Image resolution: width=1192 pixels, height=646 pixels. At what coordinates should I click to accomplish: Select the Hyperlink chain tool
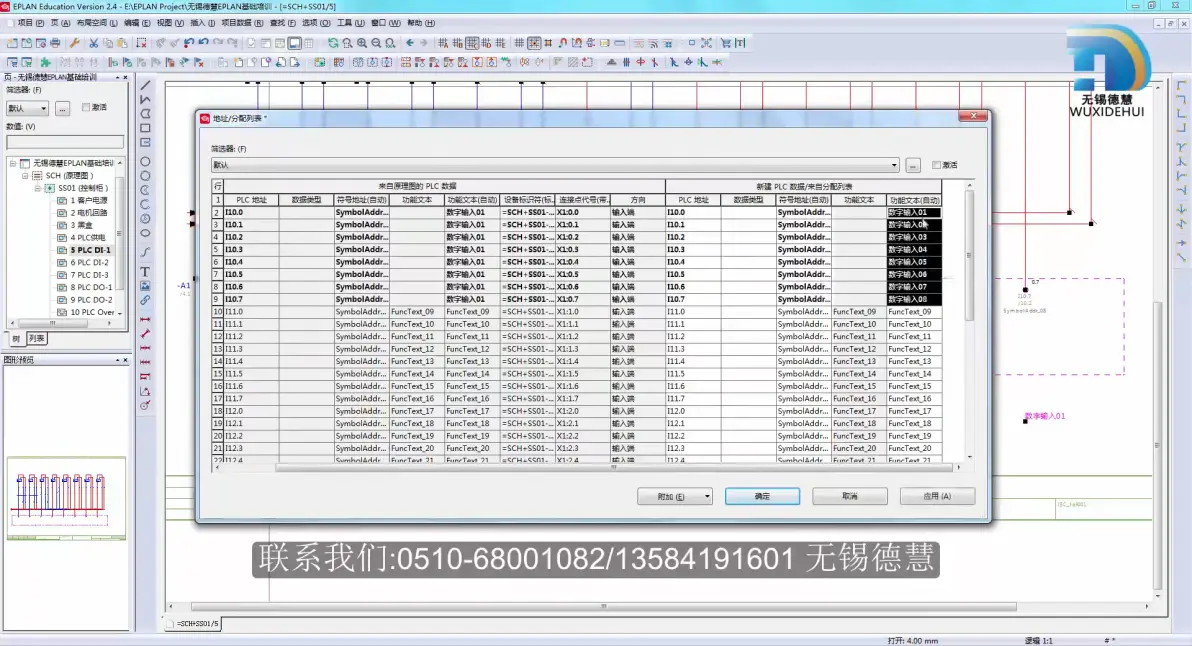tap(145, 300)
